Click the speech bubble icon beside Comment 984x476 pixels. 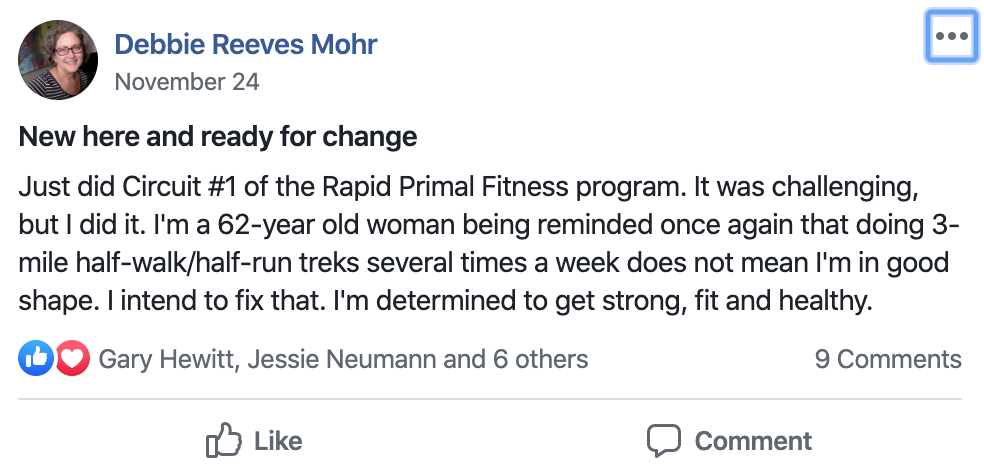(x=663, y=440)
